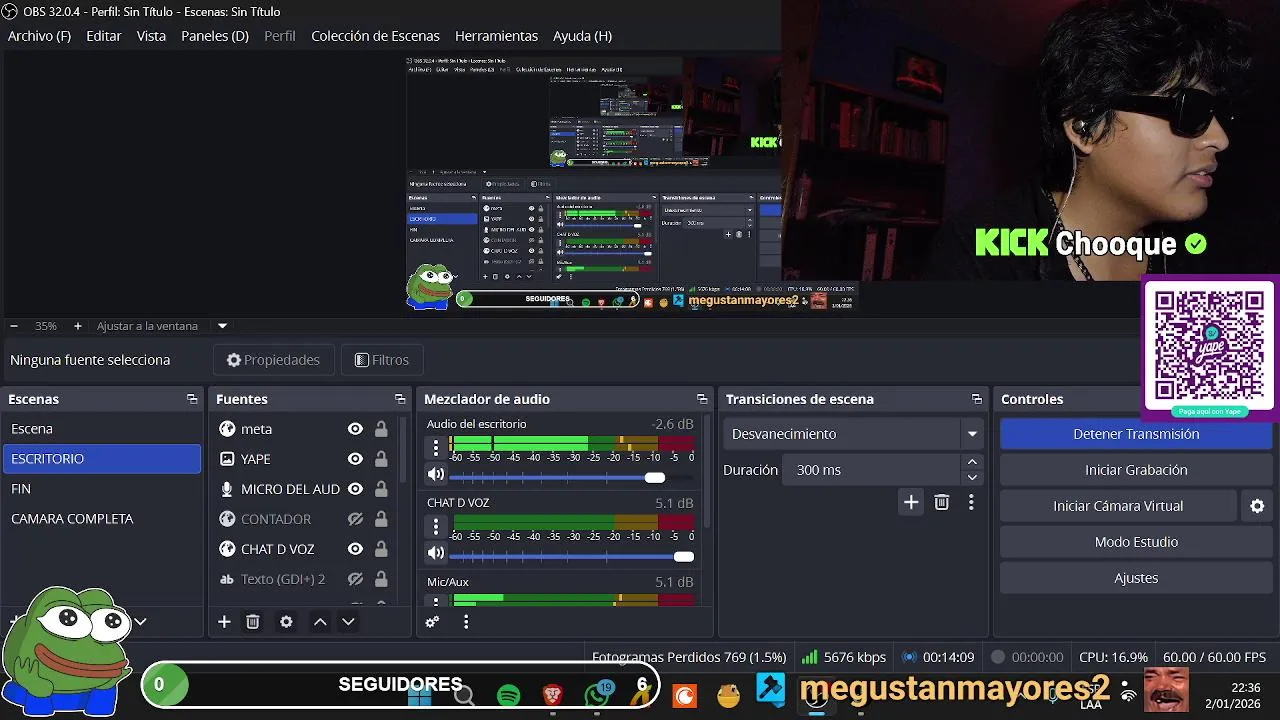The width and height of the screenshot is (1280, 720).
Task: Add a scene transition with plus icon
Action: [x=911, y=502]
